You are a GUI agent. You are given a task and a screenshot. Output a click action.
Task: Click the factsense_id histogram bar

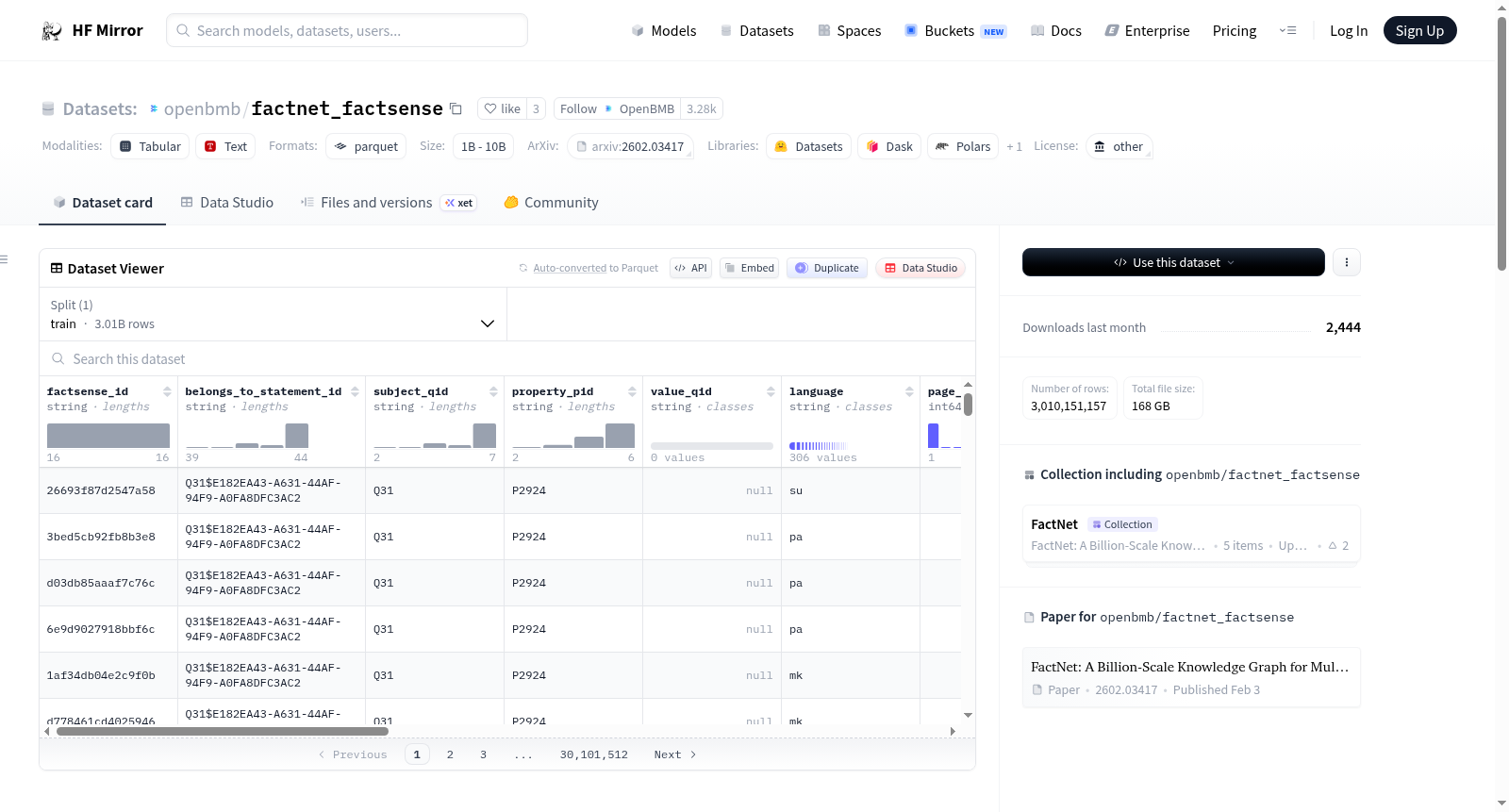108,436
